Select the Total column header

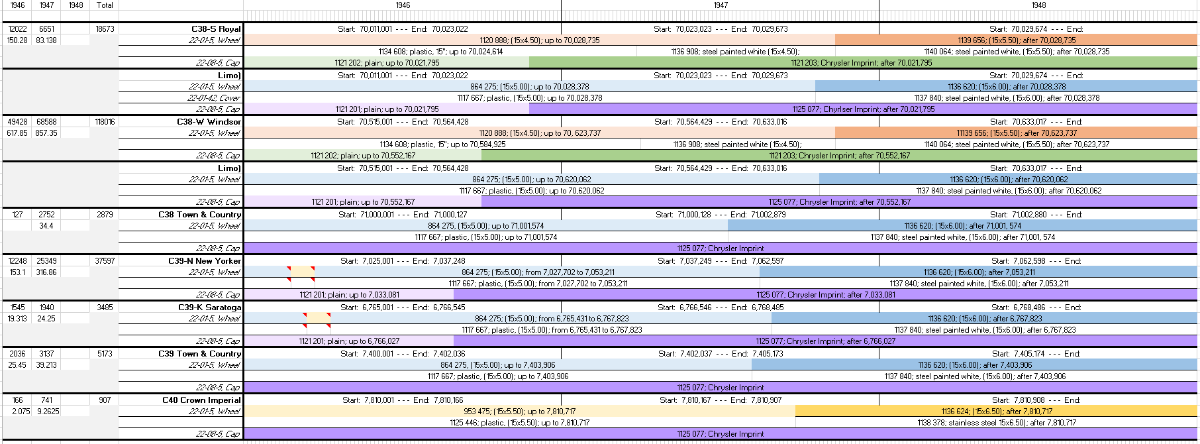[106, 6]
